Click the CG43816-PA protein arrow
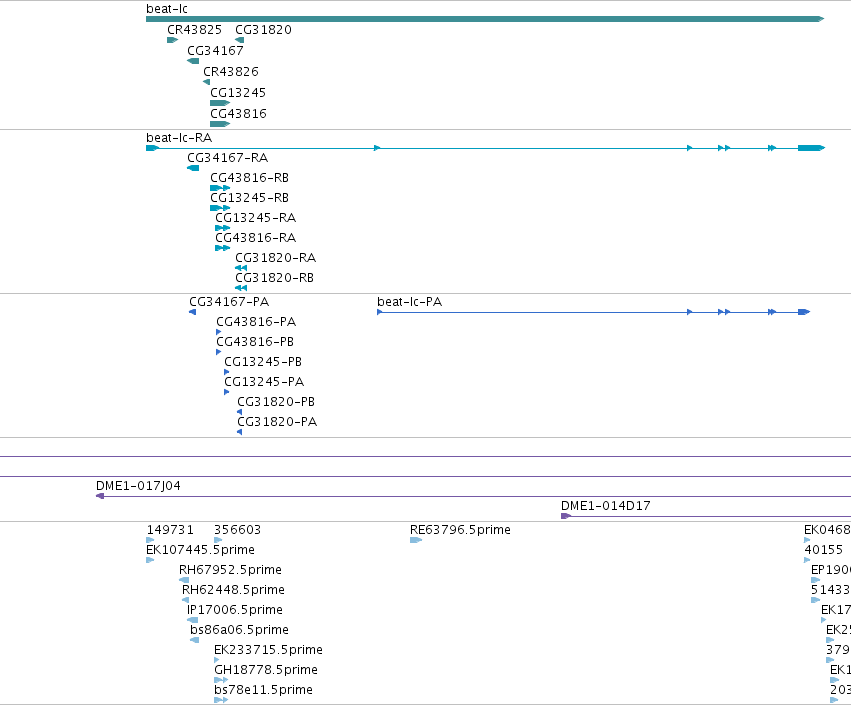851x705 pixels. tap(219, 332)
